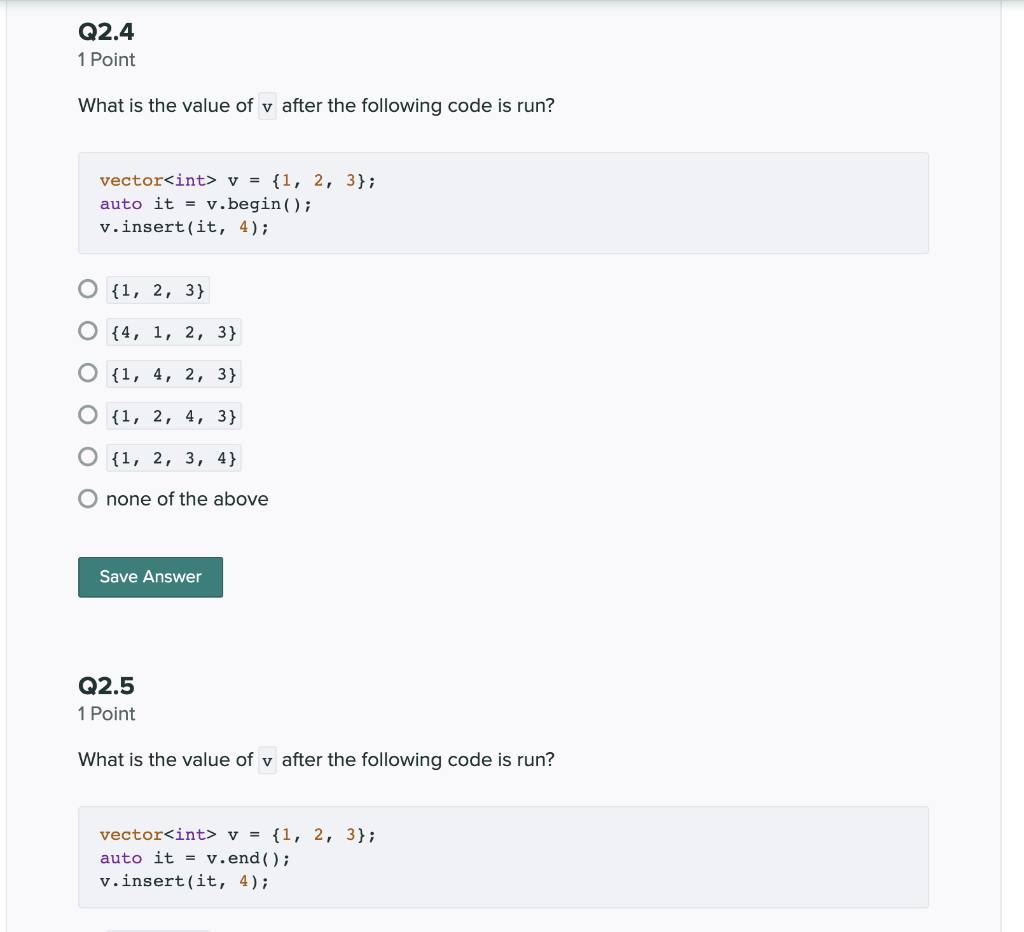Click the Save Answer button for Q2.4
1024x932 pixels.
[150, 577]
